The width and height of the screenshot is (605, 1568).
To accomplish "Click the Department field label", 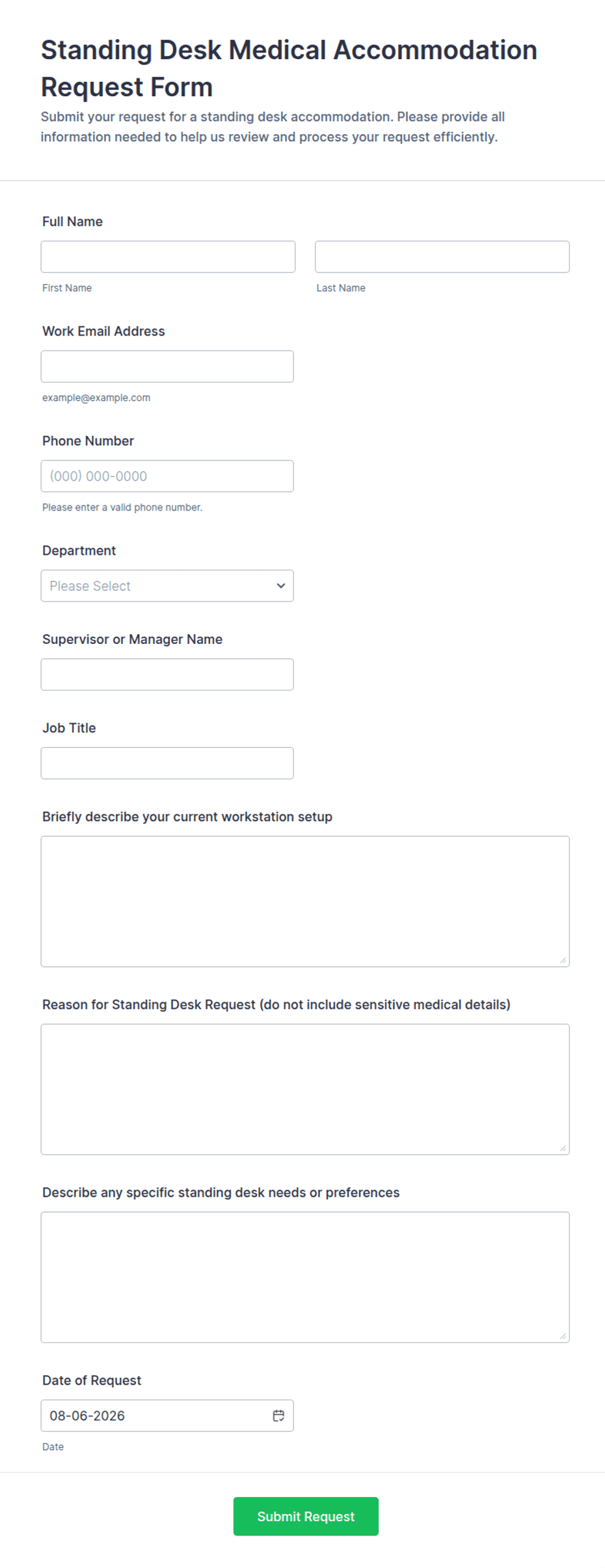I will point(79,551).
